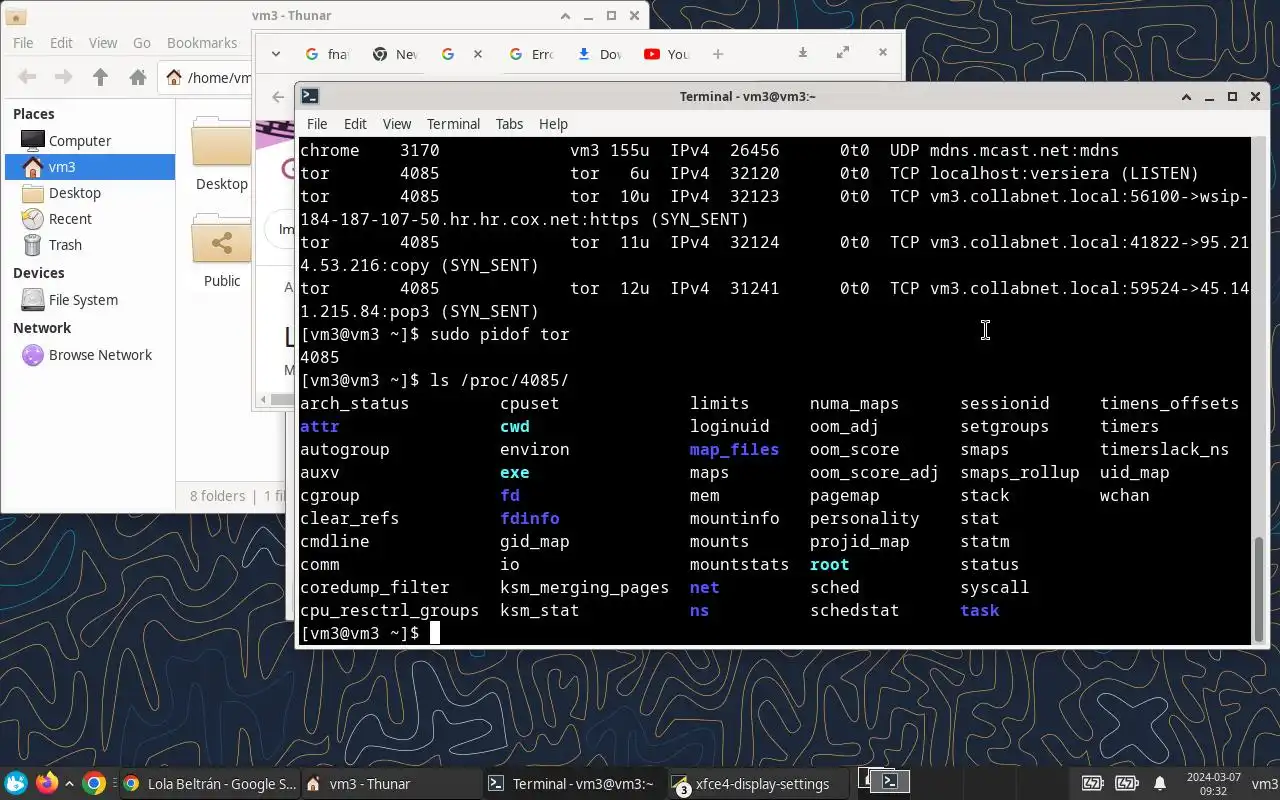Switch to Lola Beltrán Google taskbar window
Screen dimensions: 1280x800
[208, 784]
